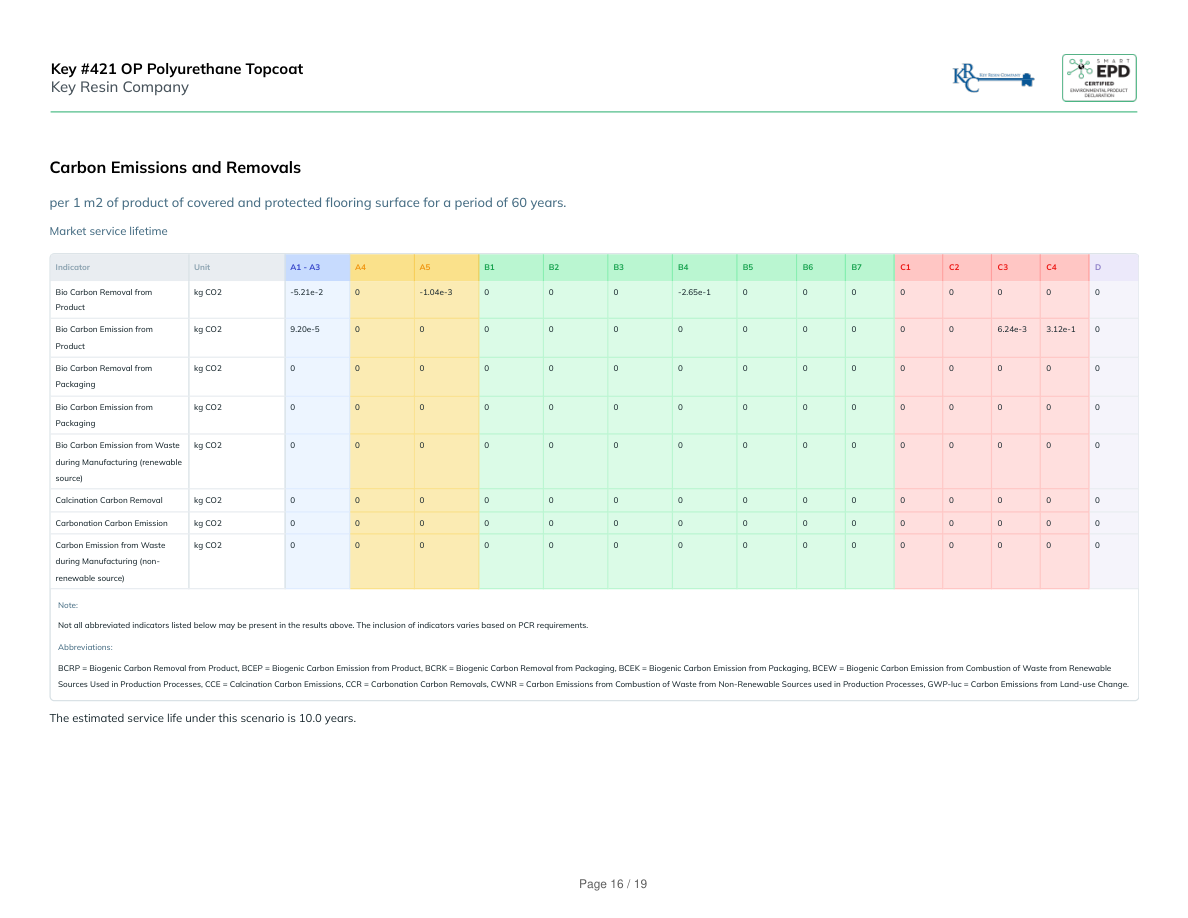Image resolution: width=1188 pixels, height=918 pixels.
Task: Select the red C3 column header
Action: coord(1002,267)
